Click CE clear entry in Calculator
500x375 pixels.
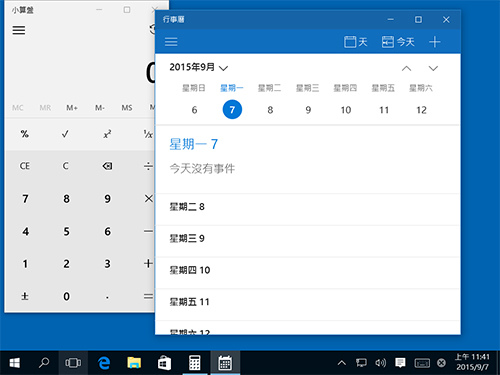(x=25, y=166)
